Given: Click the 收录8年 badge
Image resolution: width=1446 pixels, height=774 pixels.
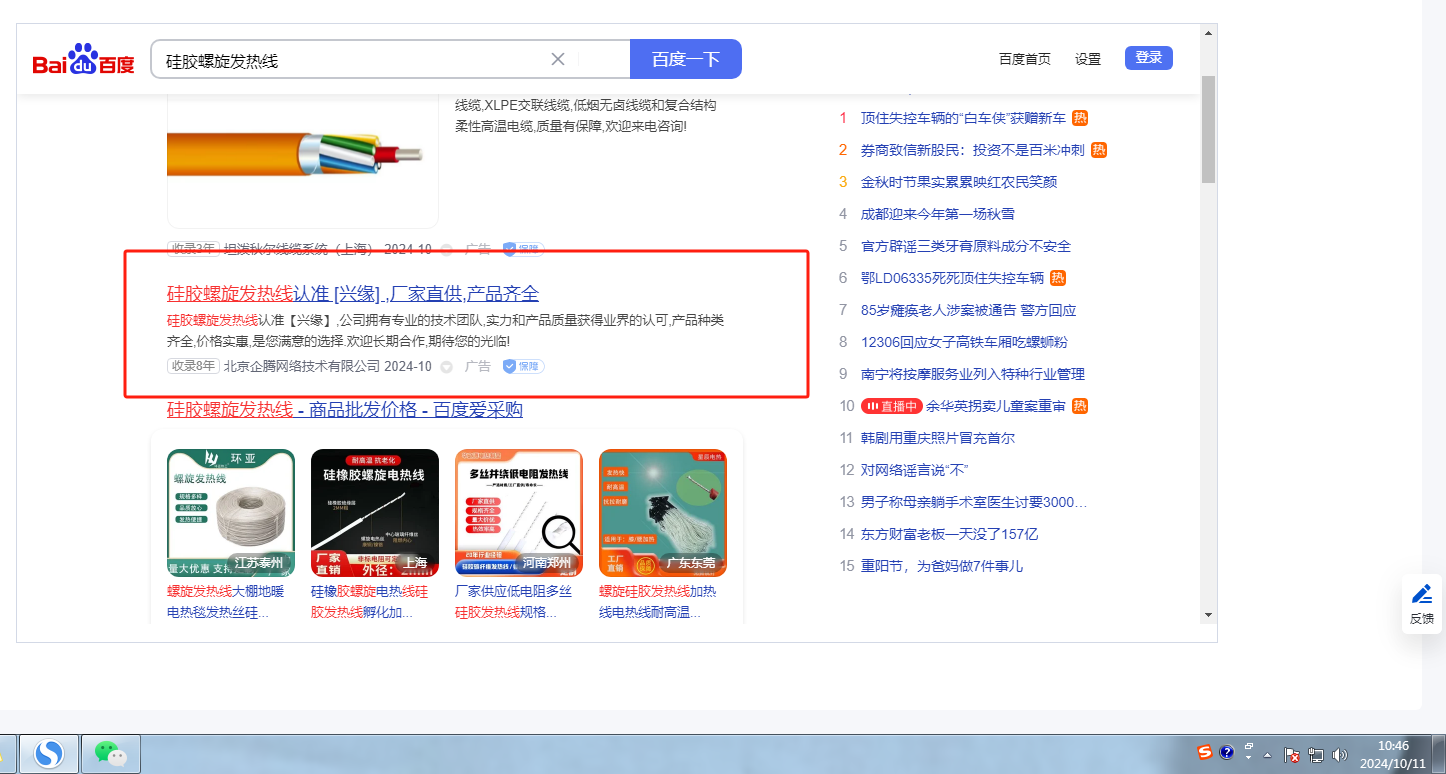Looking at the screenshot, I should point(193,366).
